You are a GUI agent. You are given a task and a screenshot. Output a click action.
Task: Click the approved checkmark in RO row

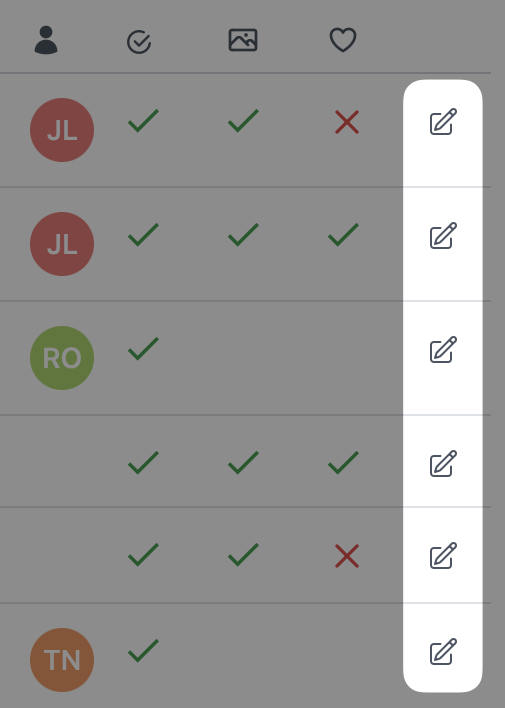pos(143,349)
